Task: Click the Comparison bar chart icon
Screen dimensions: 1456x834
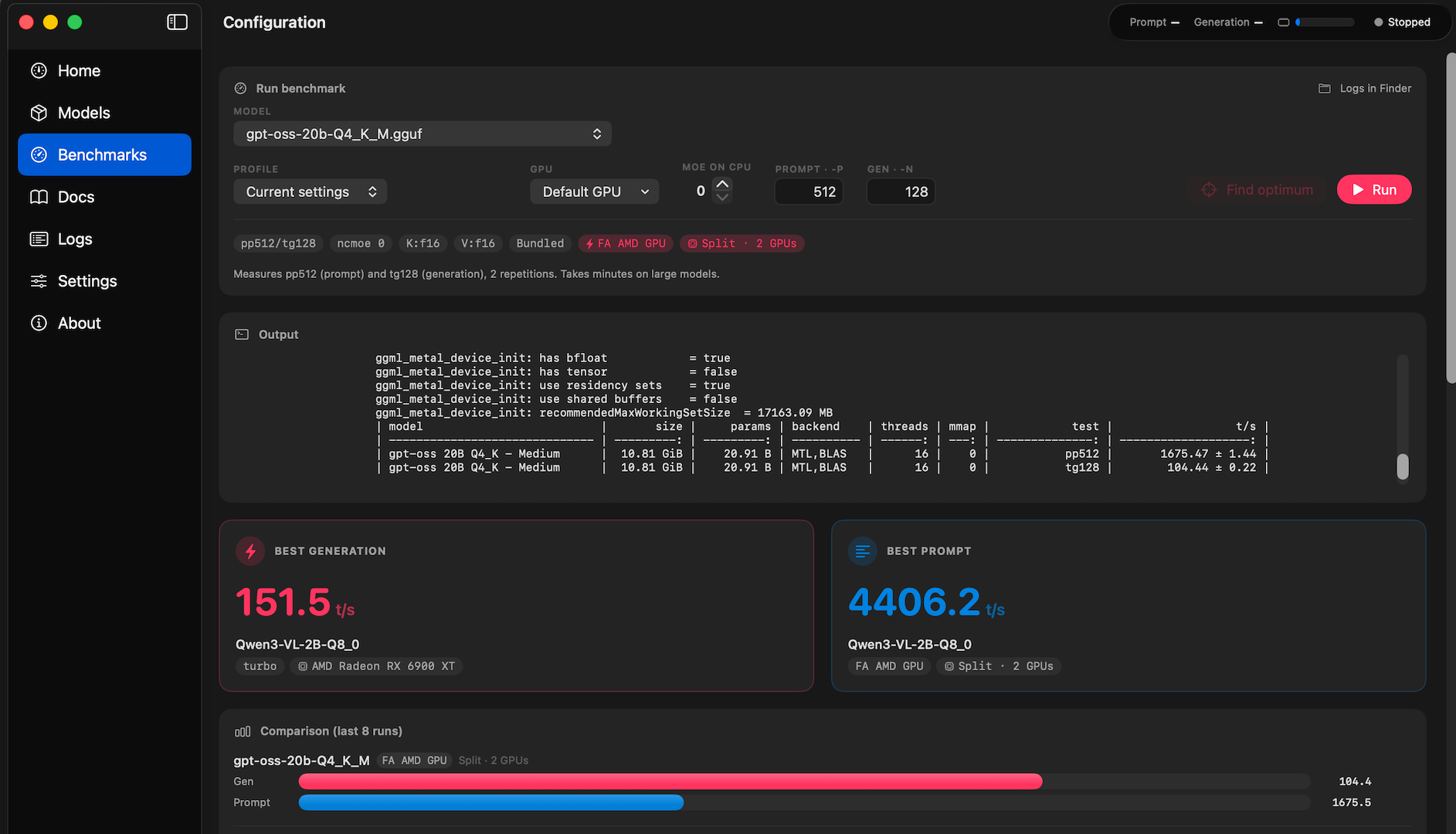Action: coord(243,731)
